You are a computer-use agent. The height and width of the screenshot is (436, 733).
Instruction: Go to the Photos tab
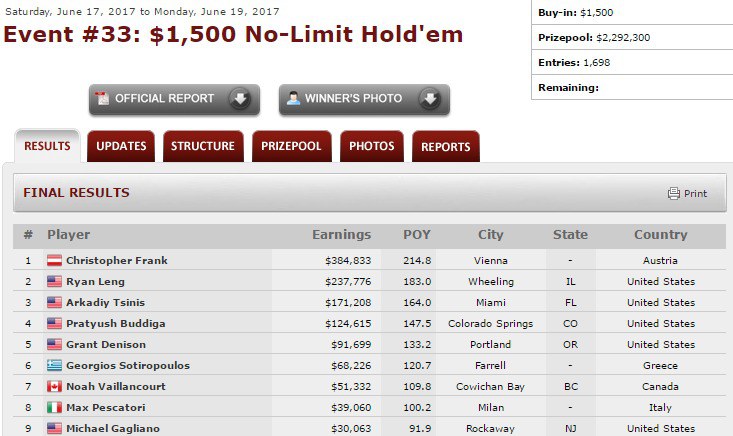point(372,147)
